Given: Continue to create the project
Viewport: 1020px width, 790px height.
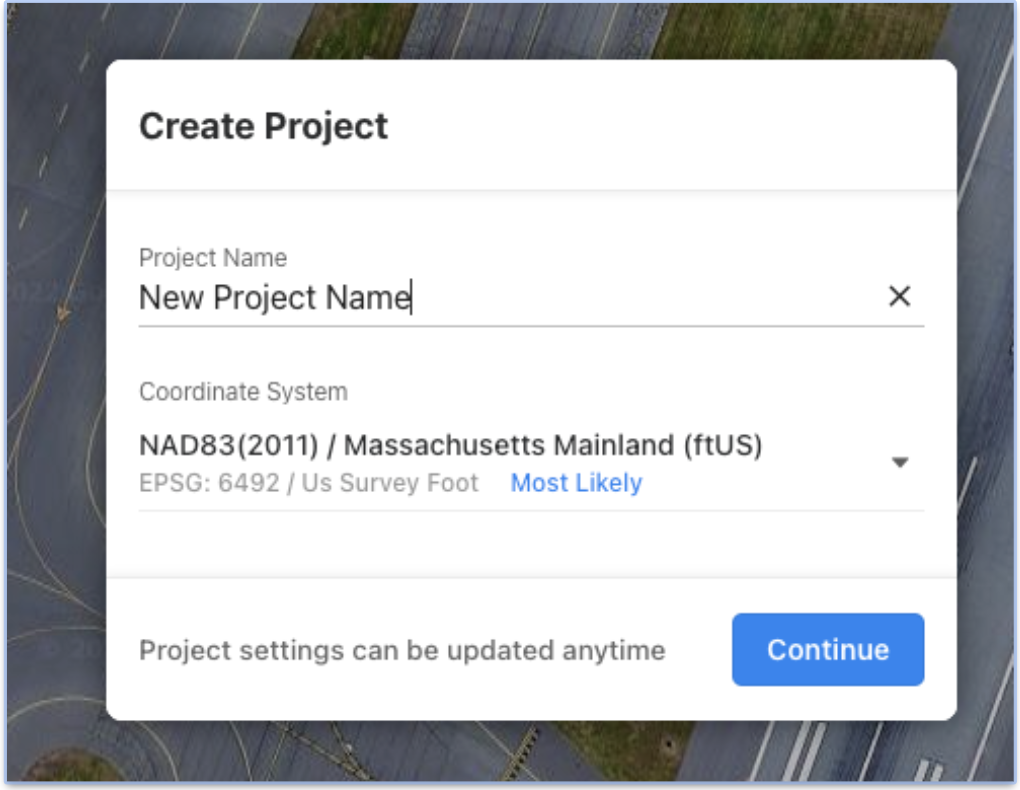Looking at the screenshot, I should pos(827,649).
